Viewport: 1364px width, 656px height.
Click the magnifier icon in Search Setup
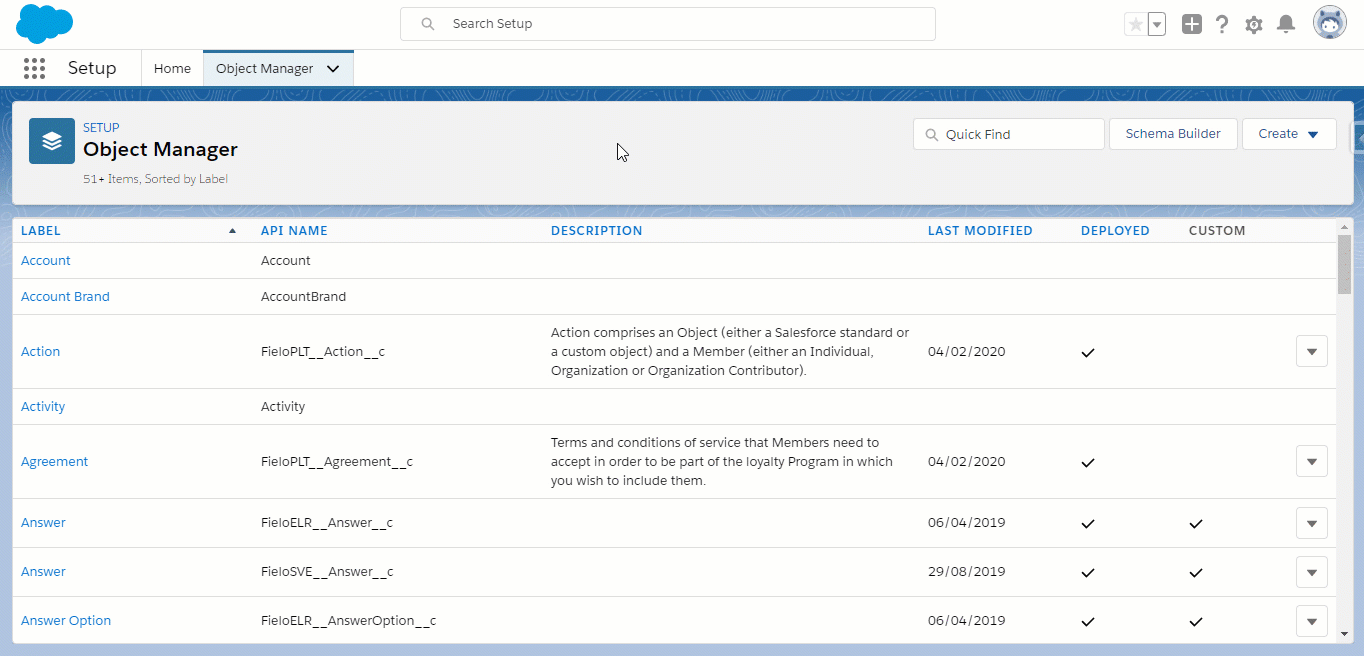tap(428, 24)
